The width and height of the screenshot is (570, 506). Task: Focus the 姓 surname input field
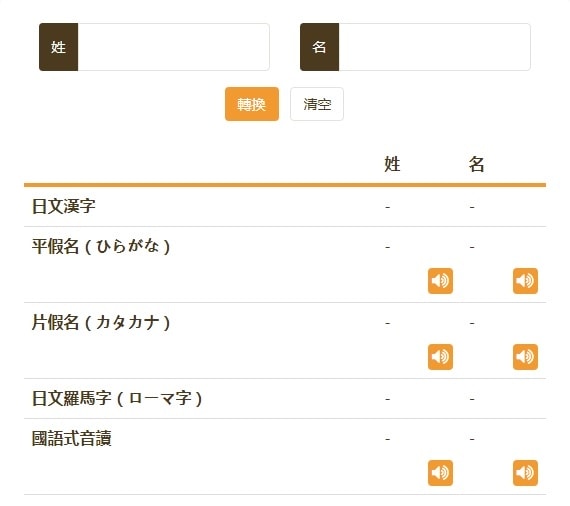coord(173,47)
